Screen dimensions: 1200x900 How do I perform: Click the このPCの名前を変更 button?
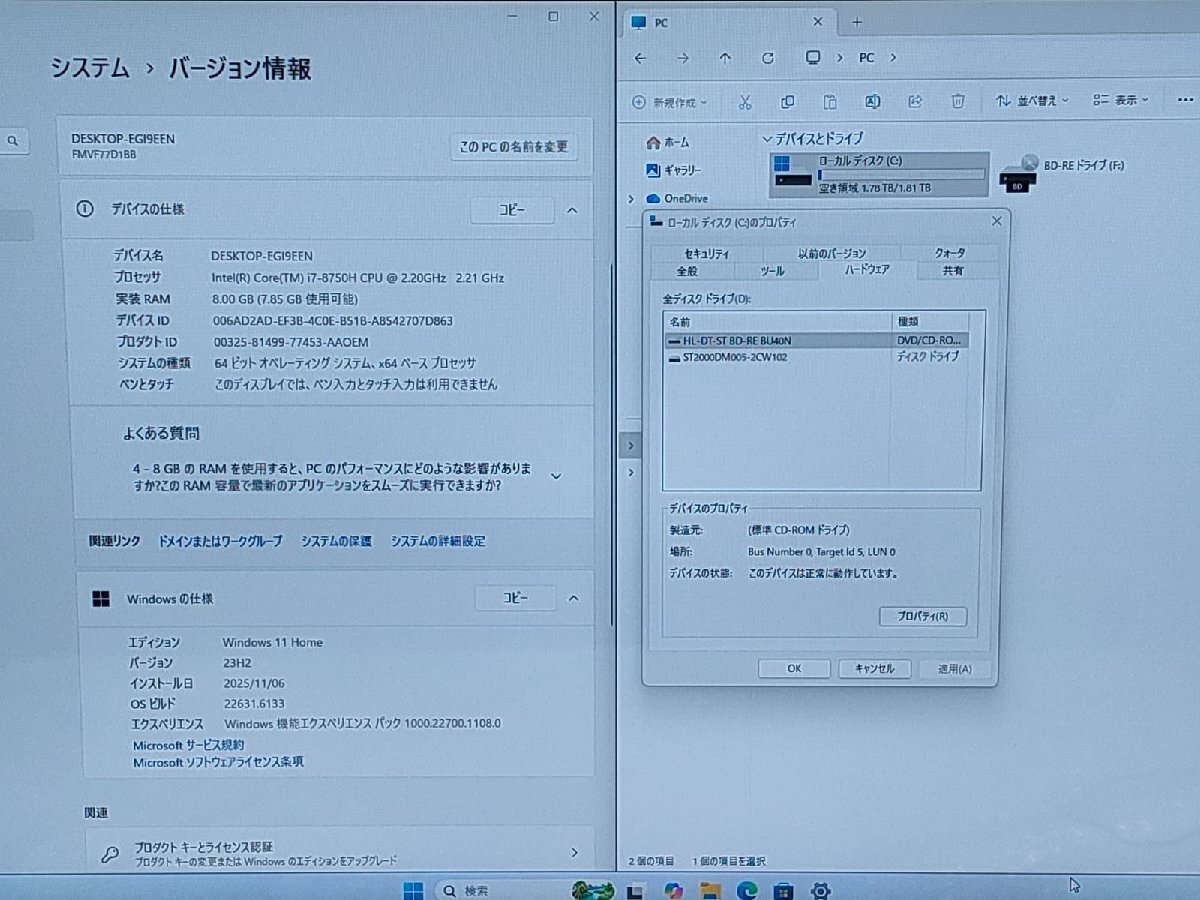(513, 146)
